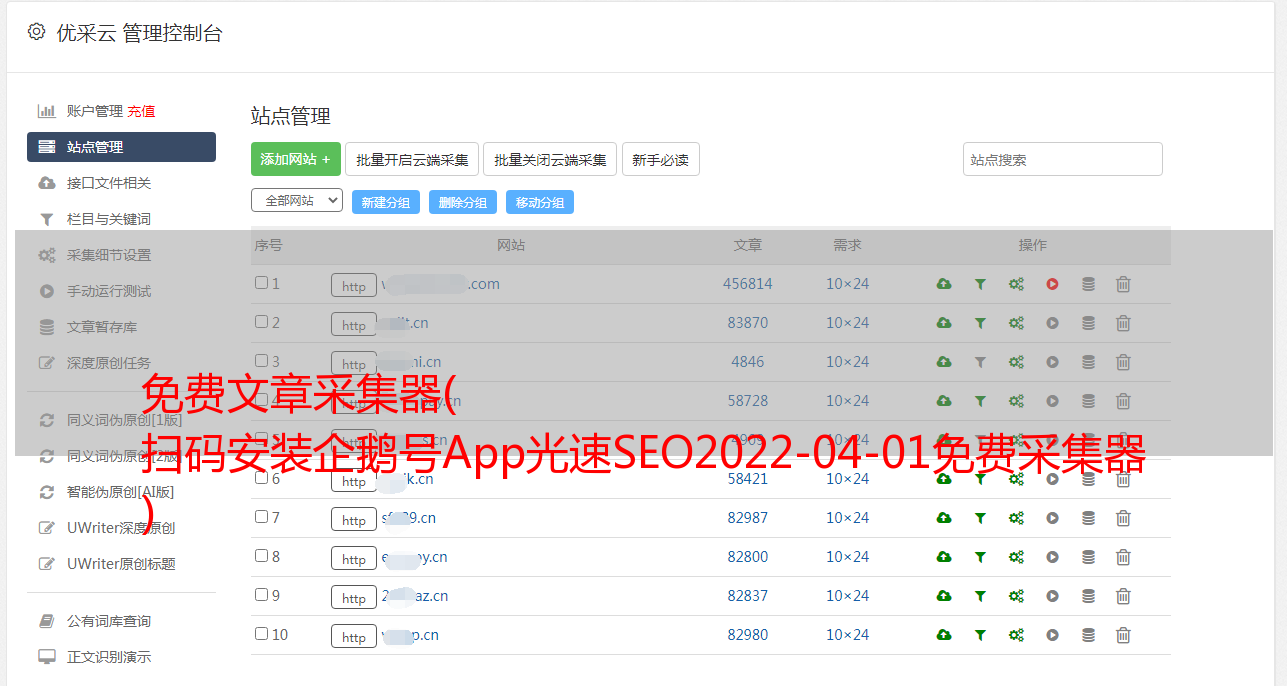Tick the checkbox for row 2
This screenshot has height=686, width=1287.
click(x=261, y=322)
